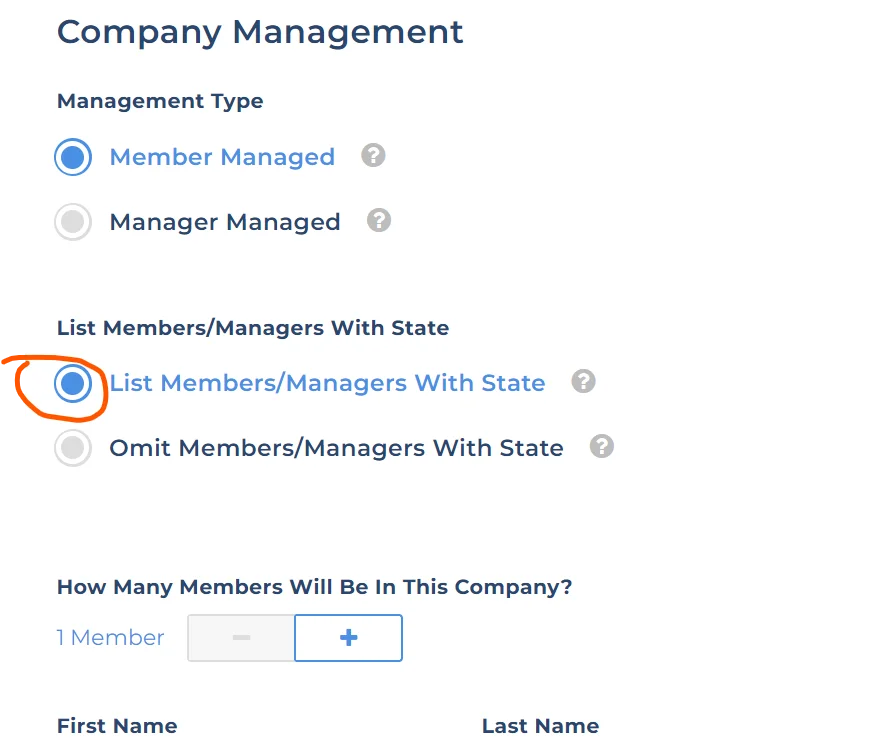The width and height of the screenshot is (882, 740).
Task: Click the plus button to add a member
Action: (348, 638)
